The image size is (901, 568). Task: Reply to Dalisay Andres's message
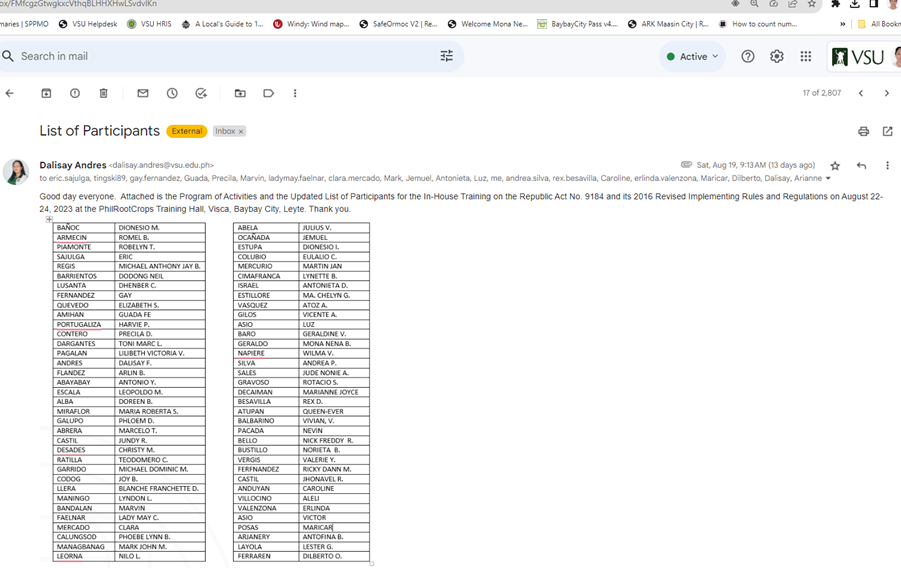861,165
